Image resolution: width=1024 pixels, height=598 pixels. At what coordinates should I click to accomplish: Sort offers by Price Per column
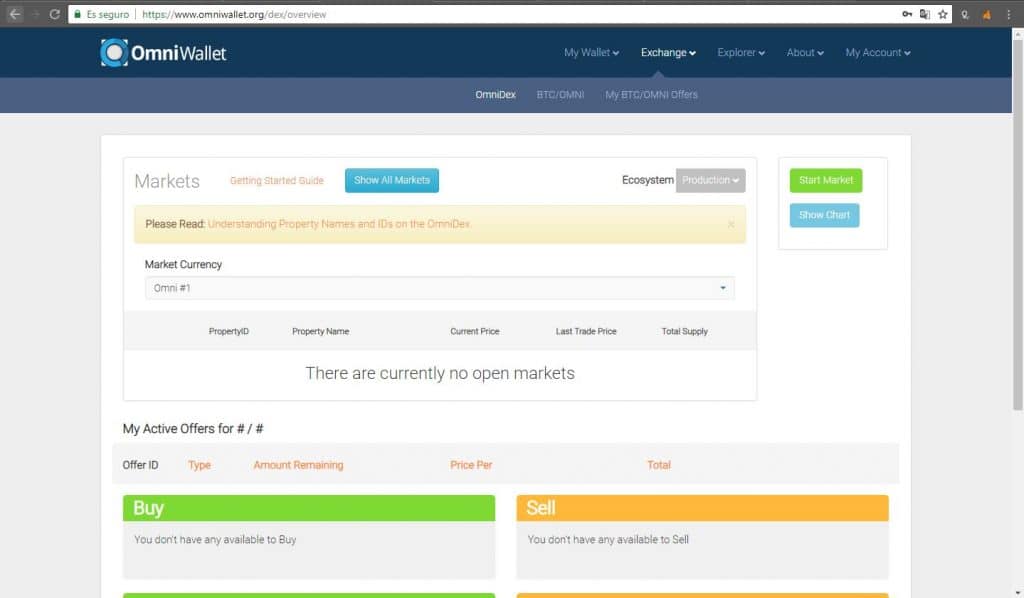tap(471, 465)
